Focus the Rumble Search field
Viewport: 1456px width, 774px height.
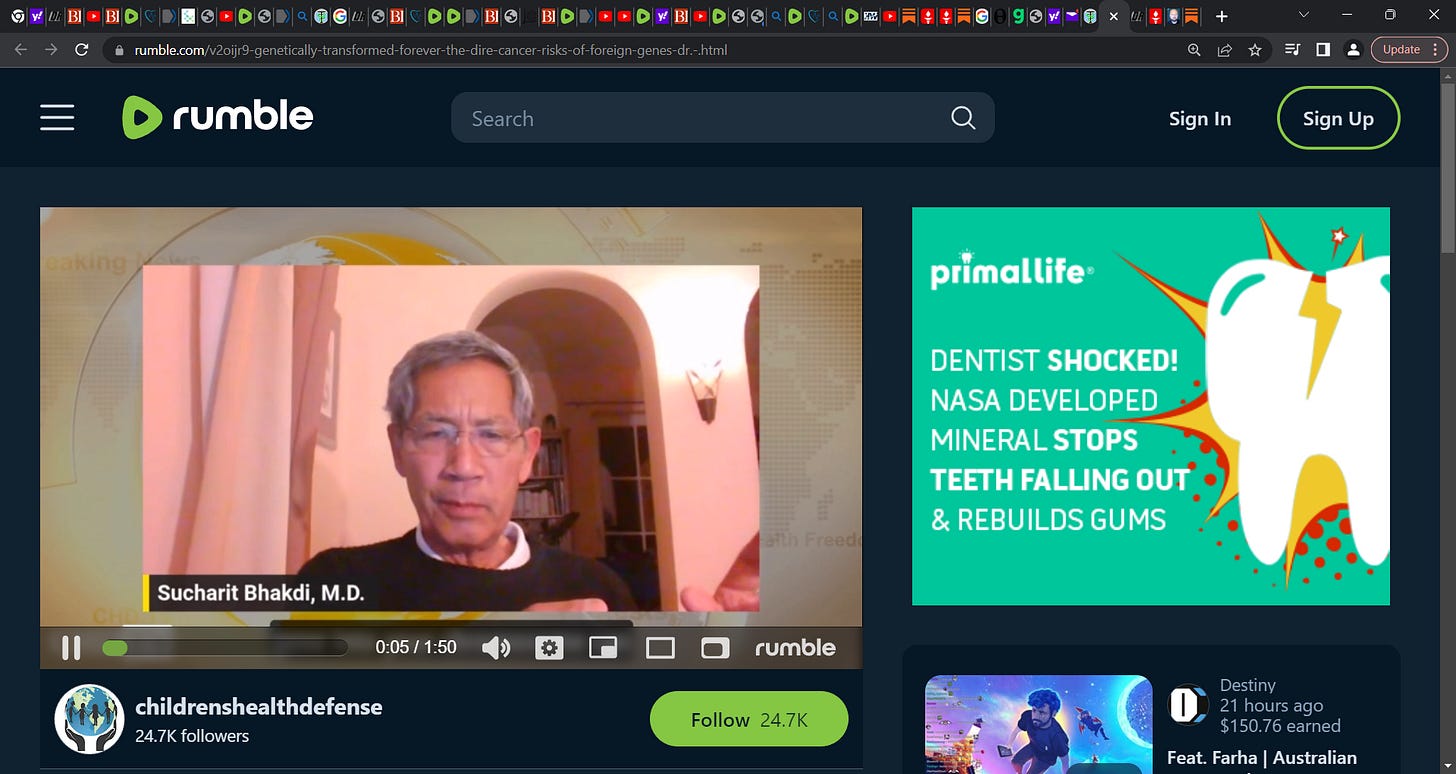pos(722,118)
